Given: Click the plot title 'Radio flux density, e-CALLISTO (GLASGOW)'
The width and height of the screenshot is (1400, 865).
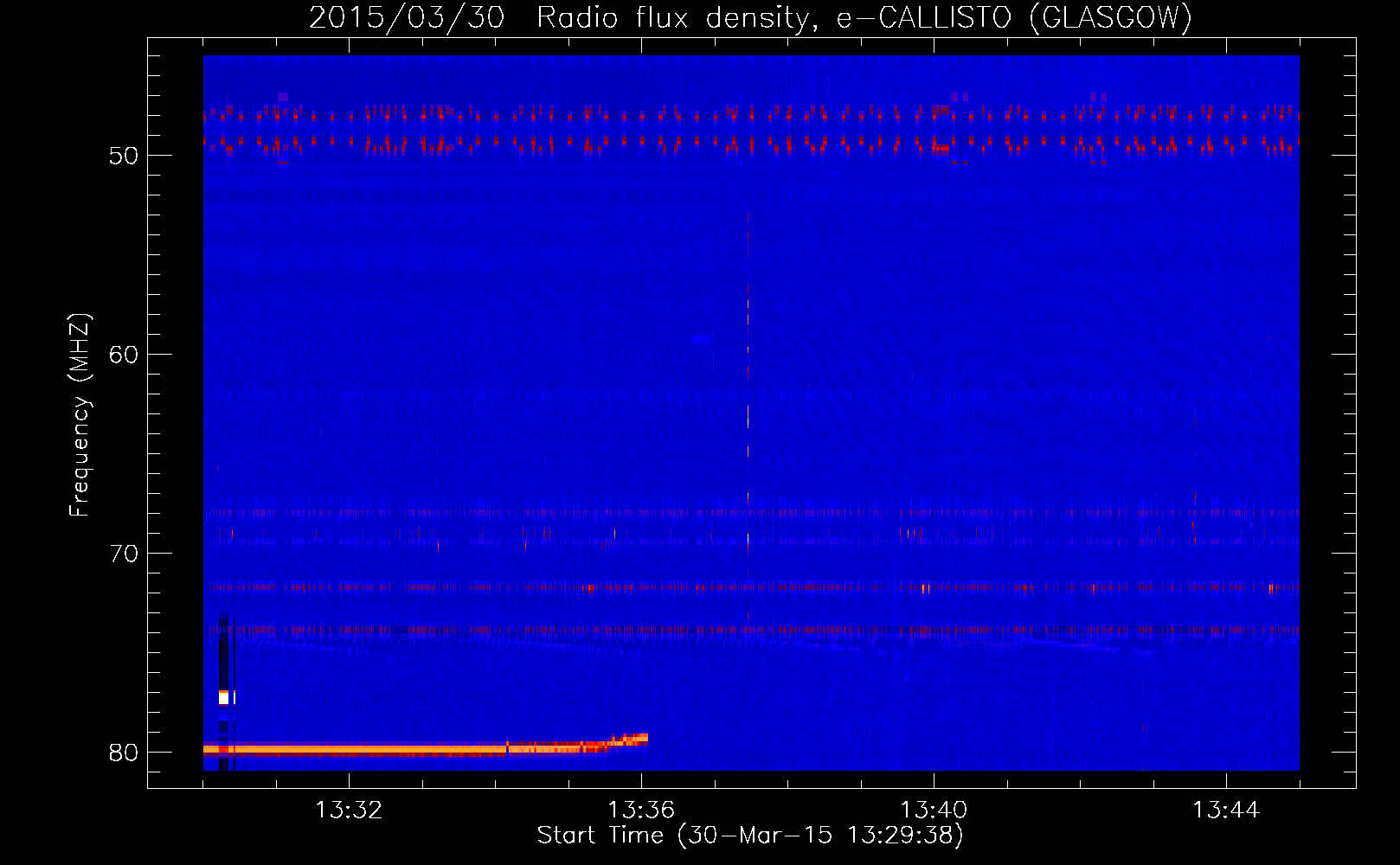Looking at the screenshot, I should point(864,17).
